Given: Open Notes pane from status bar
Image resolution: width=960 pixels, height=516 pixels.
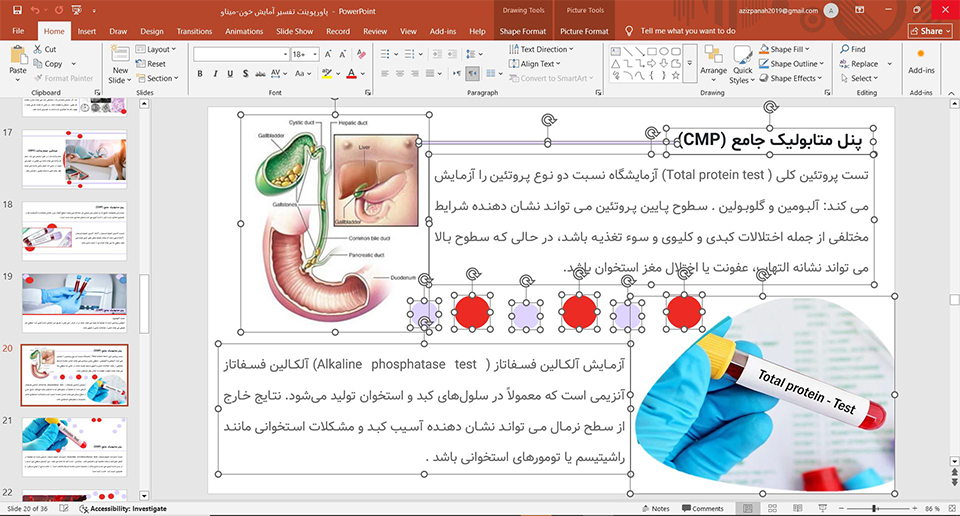Looking at the screenshot, I should [x=656, y=509].
